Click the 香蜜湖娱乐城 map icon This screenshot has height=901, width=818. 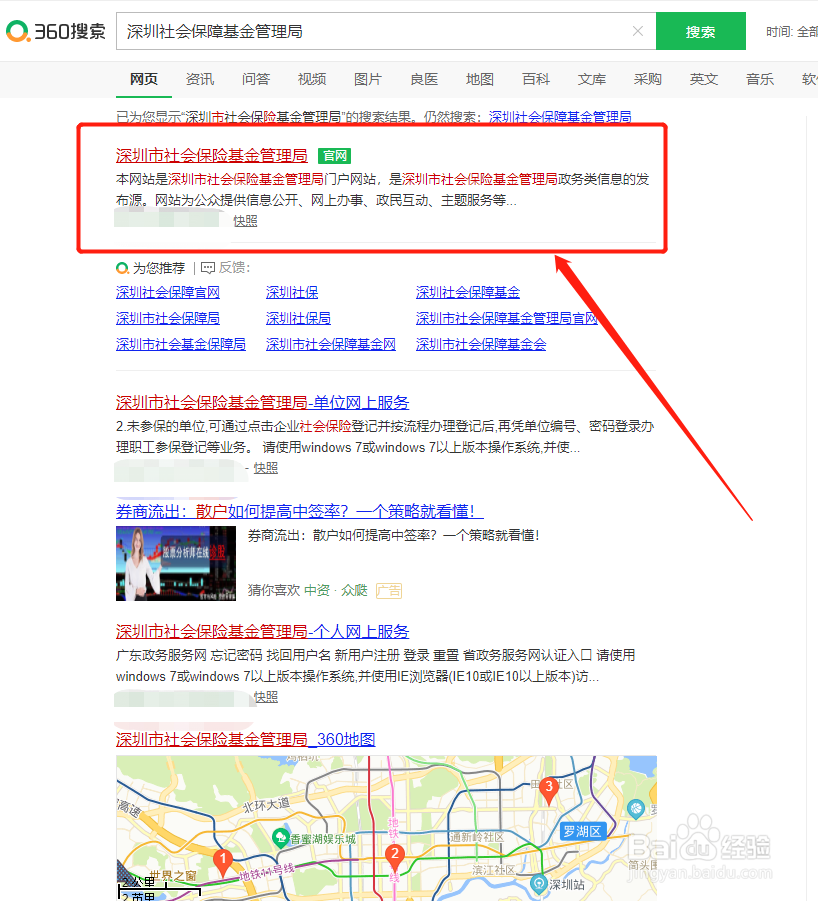point(280,838)
